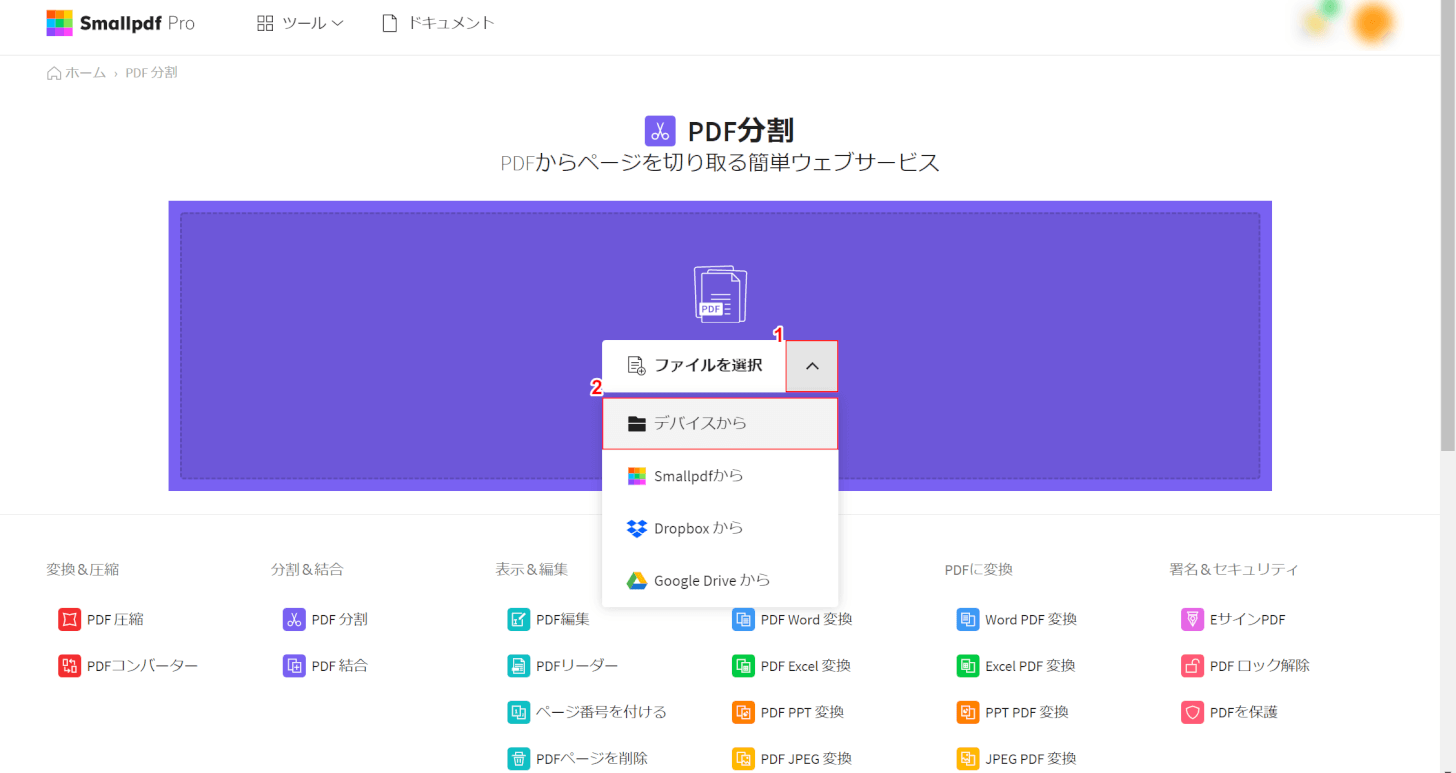The height and width of the screenshot is (773, 1456).
Task: Click the purple PDF drop zone
Action: coord(720,346)
